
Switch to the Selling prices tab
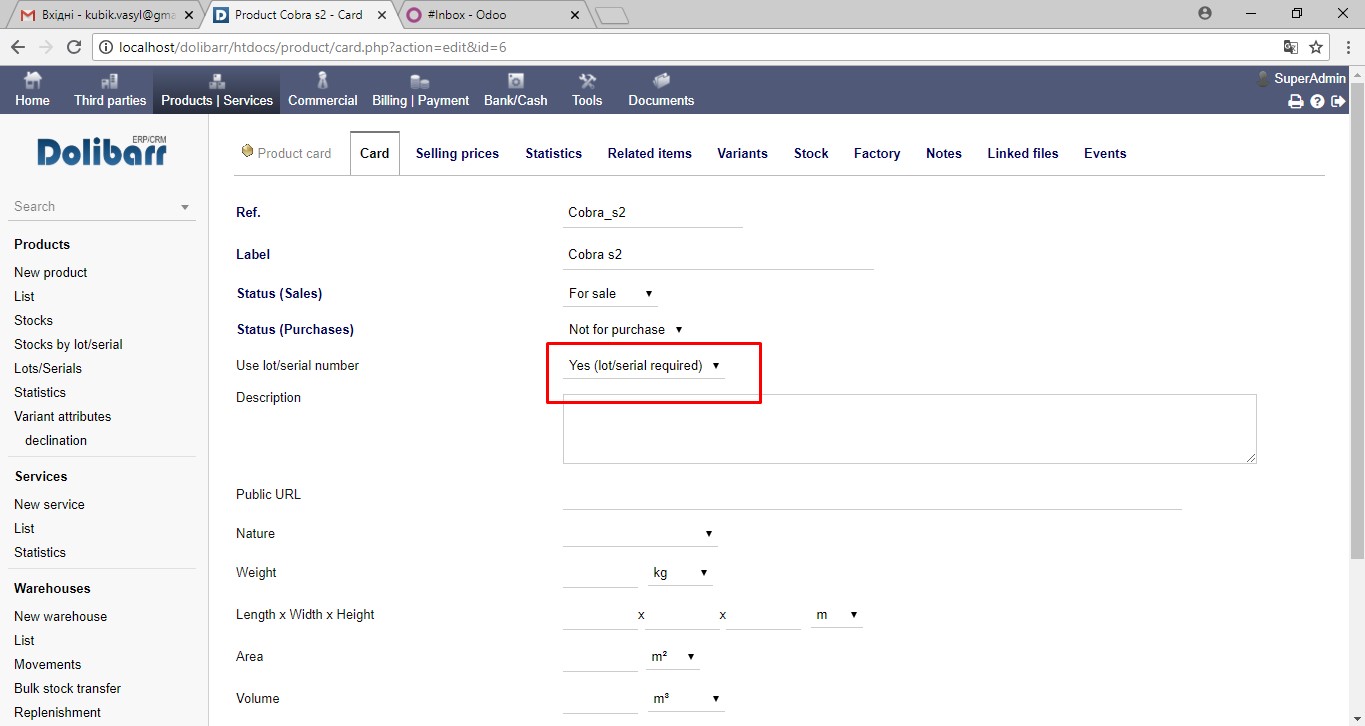click(457, 153)
